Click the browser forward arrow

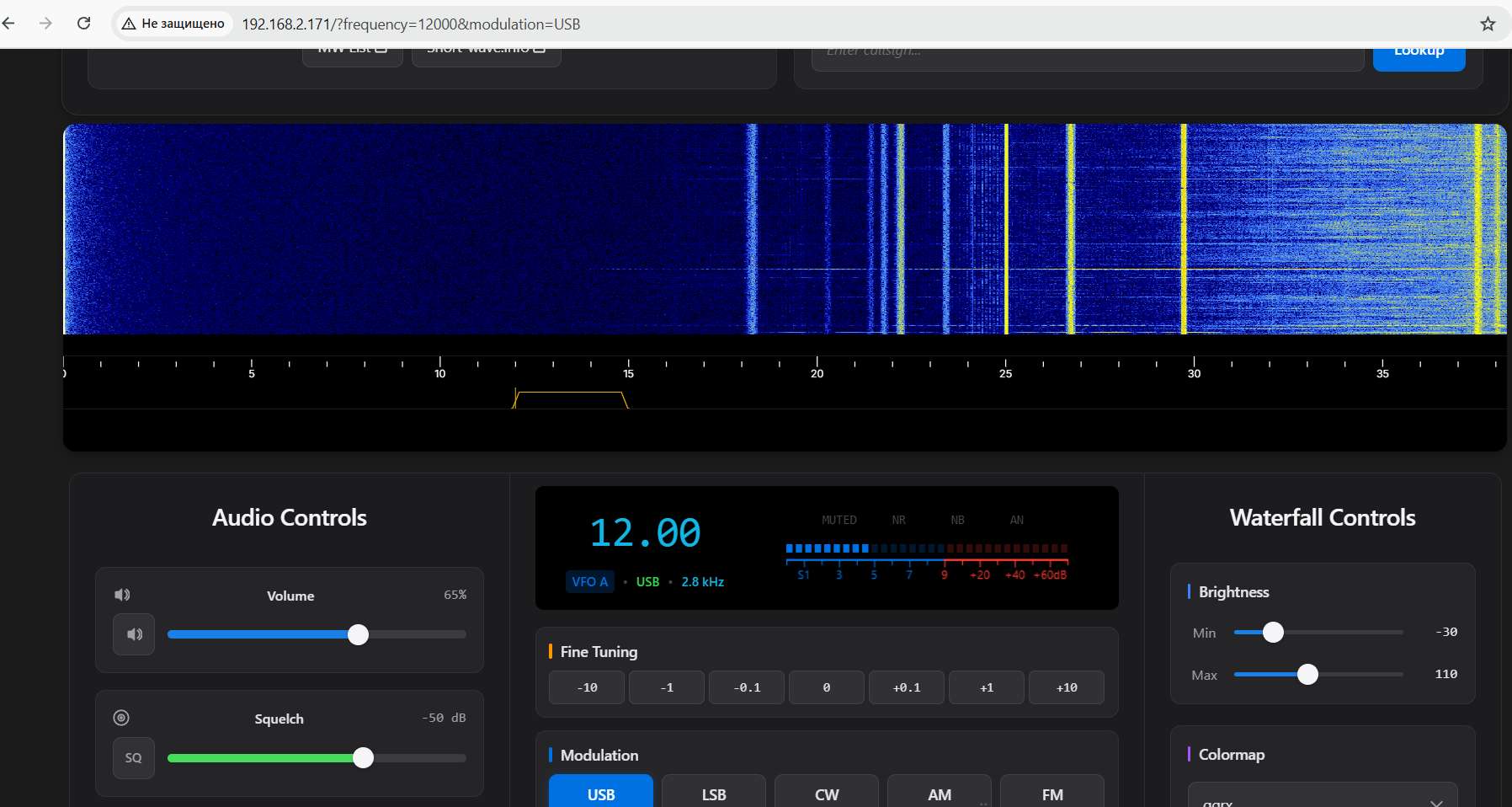45,24
